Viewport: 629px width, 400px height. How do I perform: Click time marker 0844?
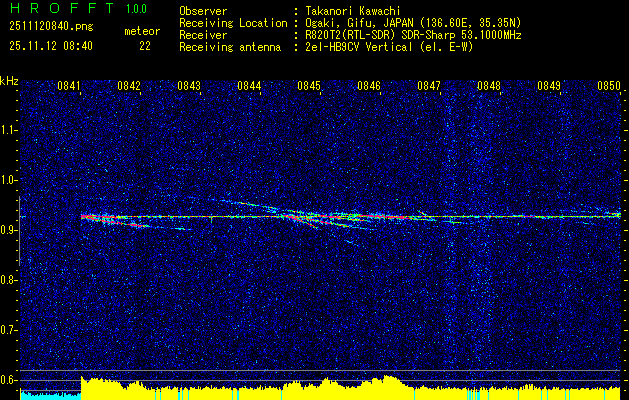pos(249,86)
